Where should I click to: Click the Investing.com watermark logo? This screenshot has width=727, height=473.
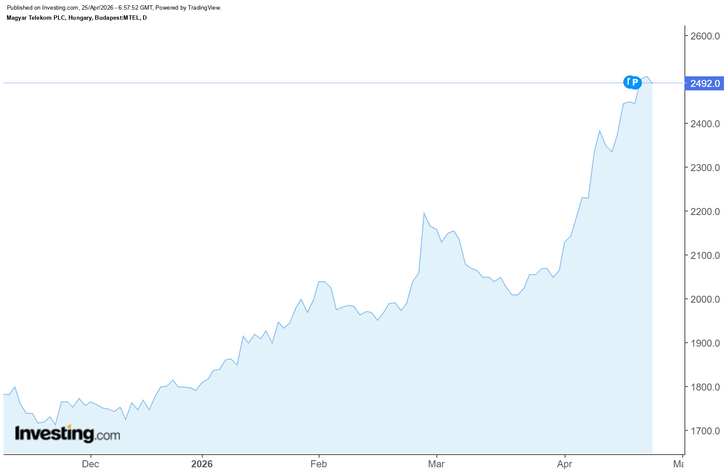(67, 434)
